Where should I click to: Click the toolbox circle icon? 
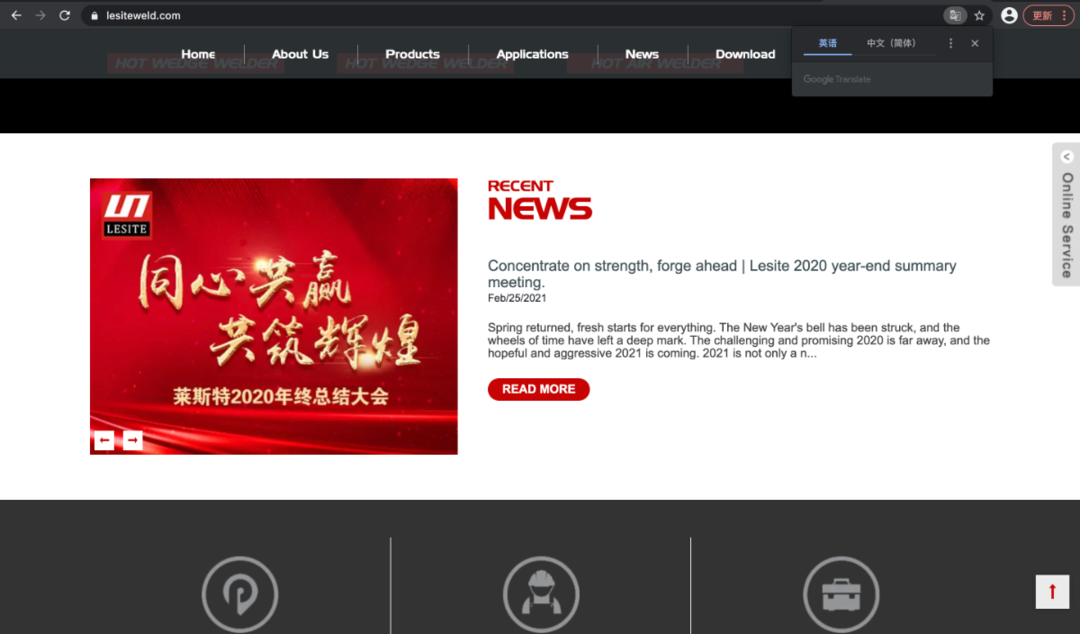pyautogui.click(x=841, y=594)
